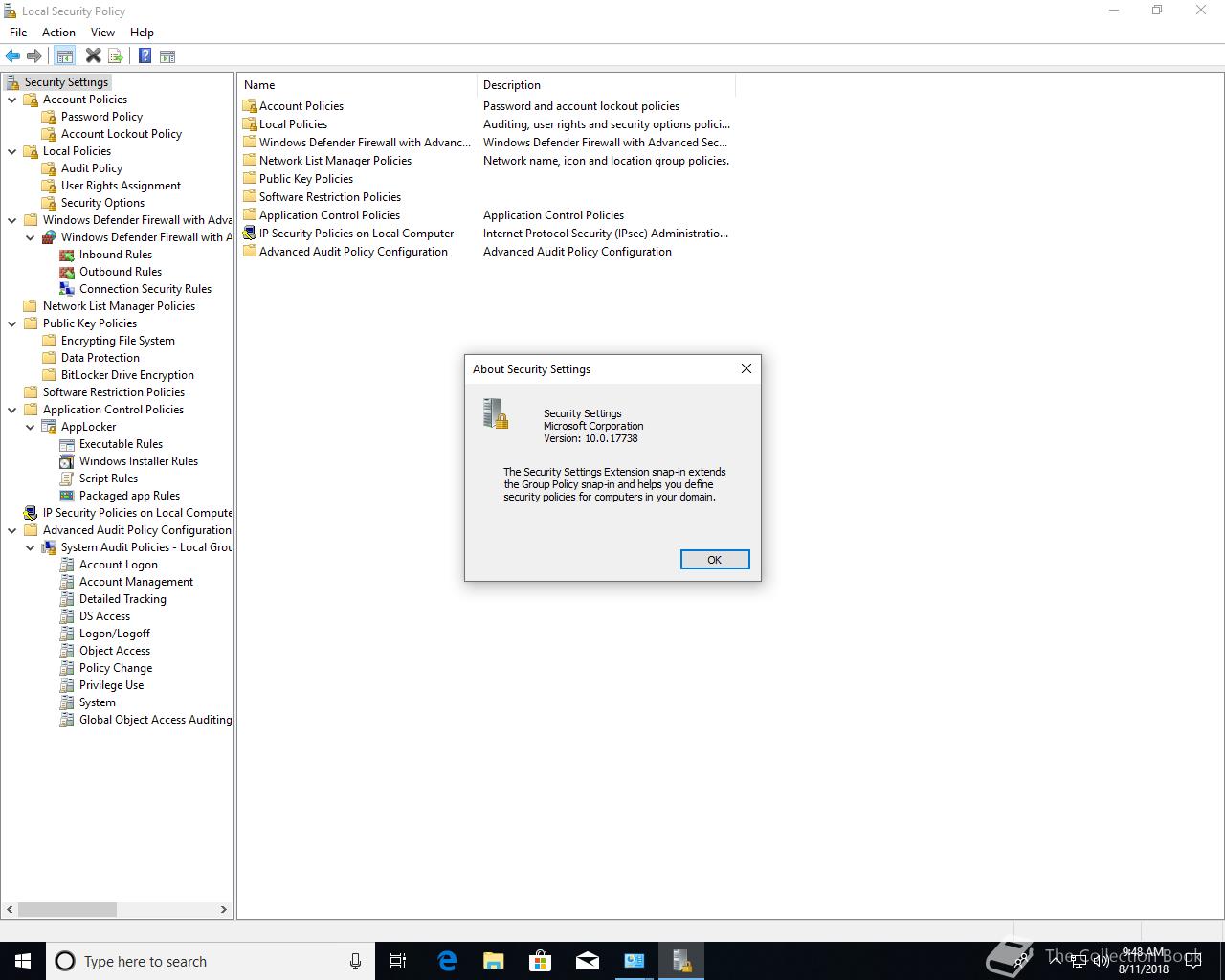This screenshot has width=1225, height=980.
Task: Click the taskbar search box
Action: [209, 961]
